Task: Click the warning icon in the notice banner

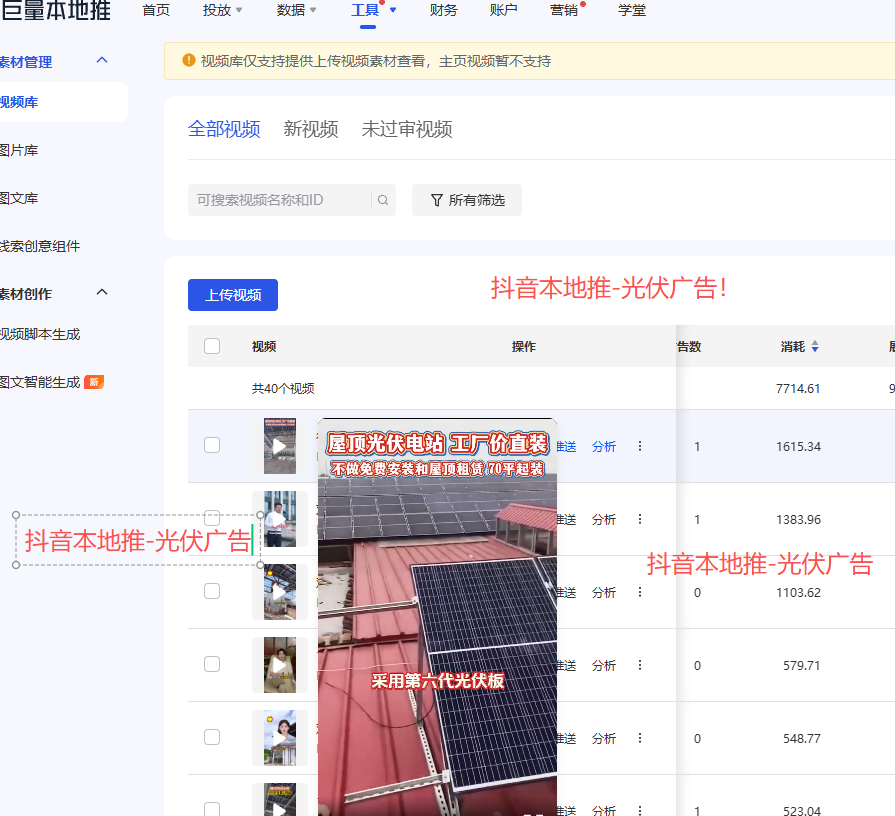Action: click(x=188, y=60)
